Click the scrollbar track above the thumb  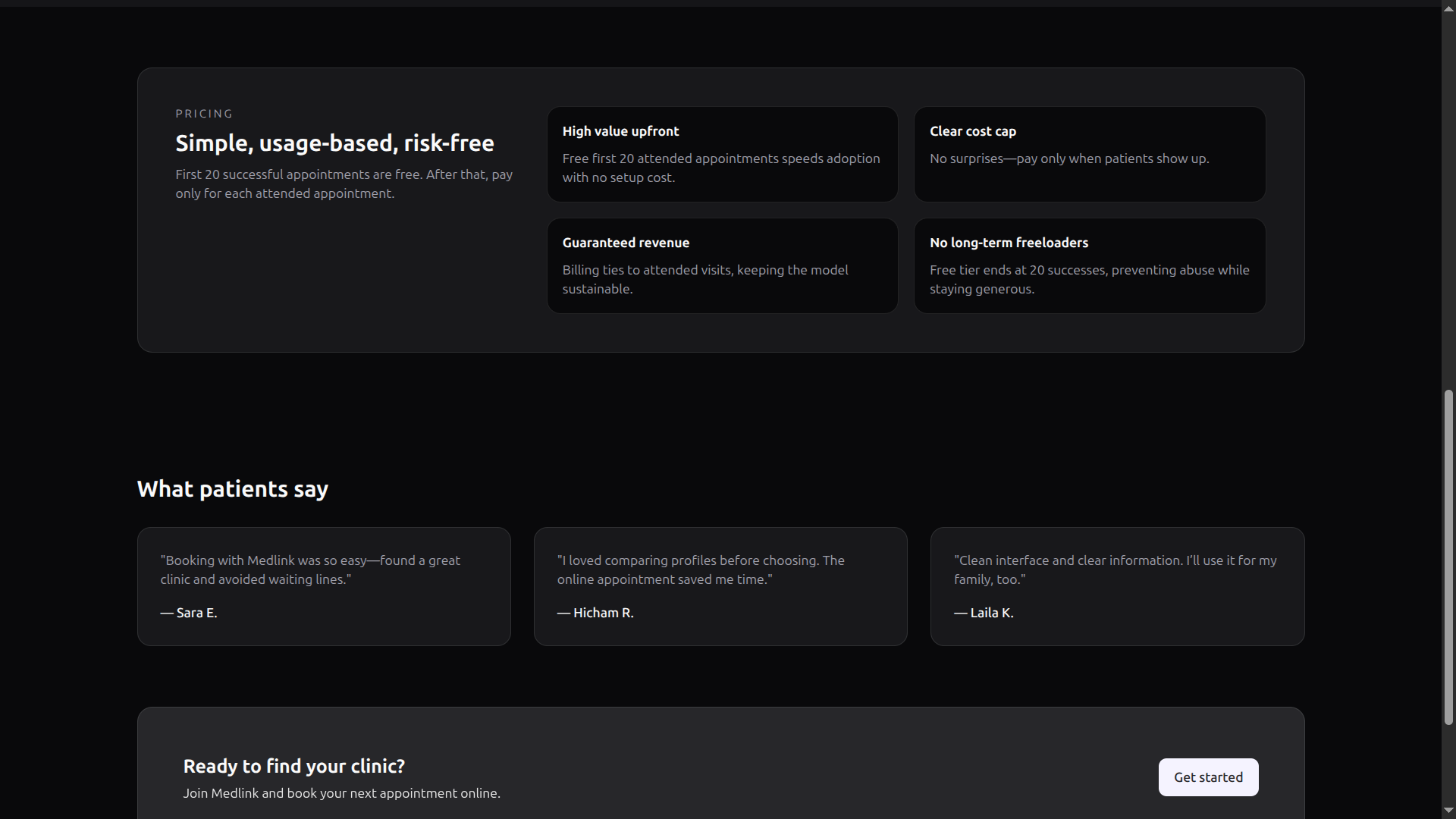1448,197
